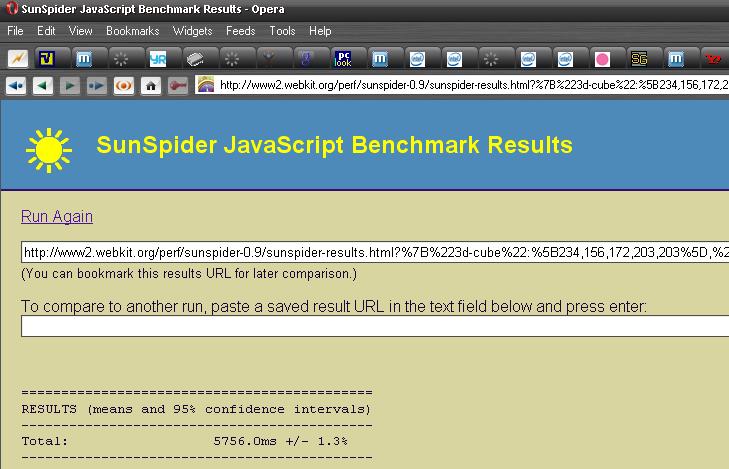The height and width of the screenshot is (469, 729).
Task: Open the Edit menu
Action: point(46,31)
